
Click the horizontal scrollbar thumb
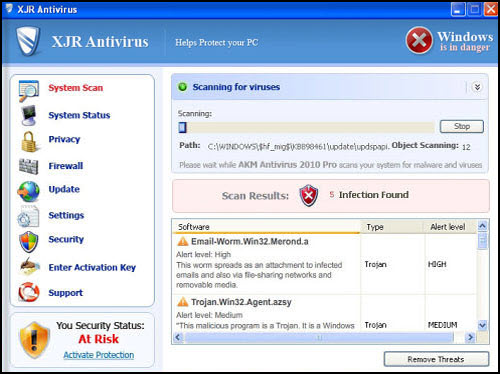319,338
